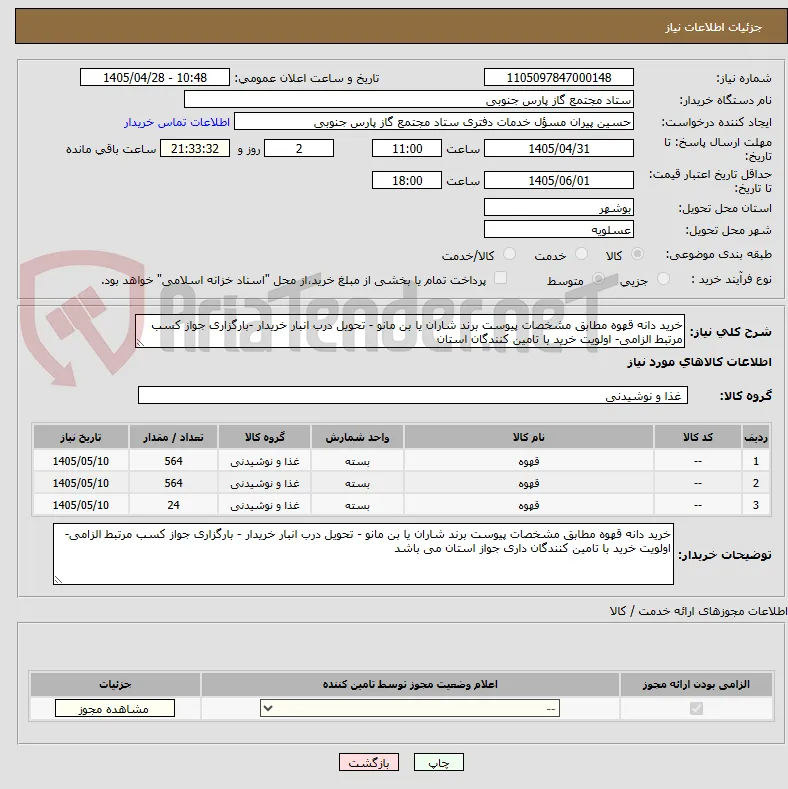
Task: Click date 1405/05/10 in row 1
Action: pyautogui.click(x=81, y=461)
